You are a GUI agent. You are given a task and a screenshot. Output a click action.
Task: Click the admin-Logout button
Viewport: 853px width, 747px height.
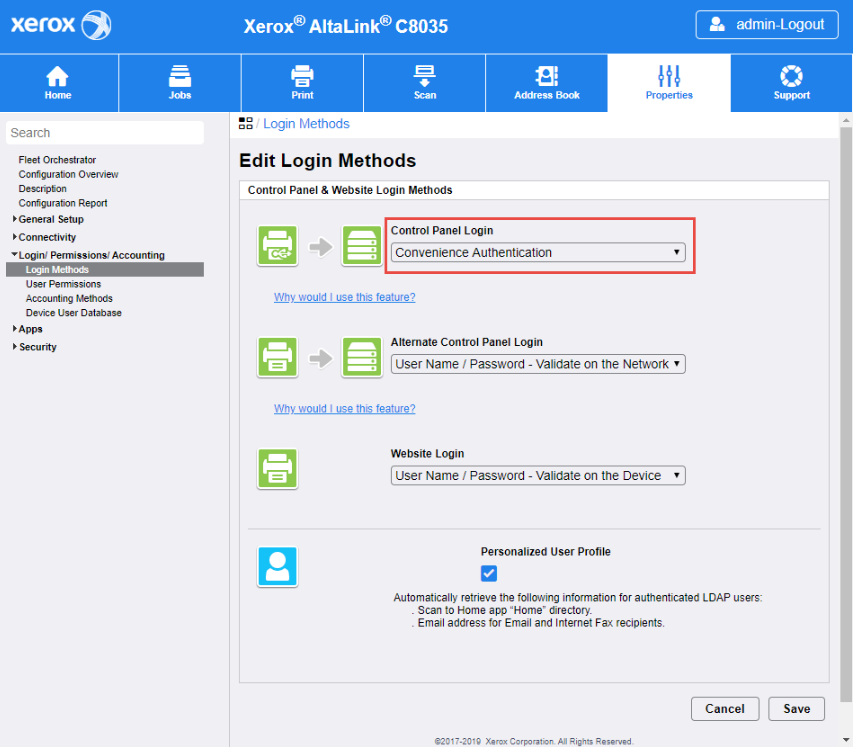(x=767, y=25)
